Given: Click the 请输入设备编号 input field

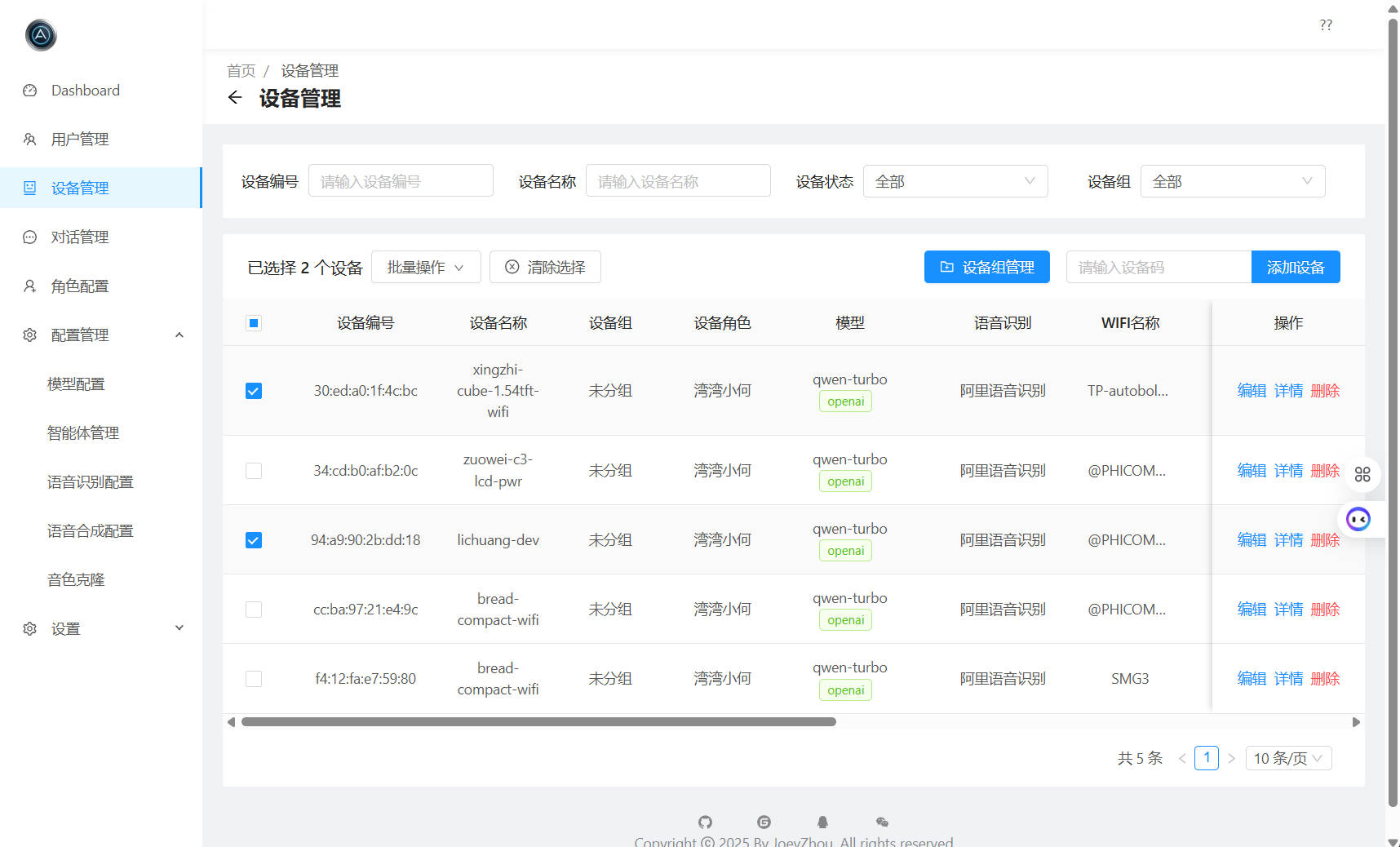Looking at the screenshot, I should [401, 180].
